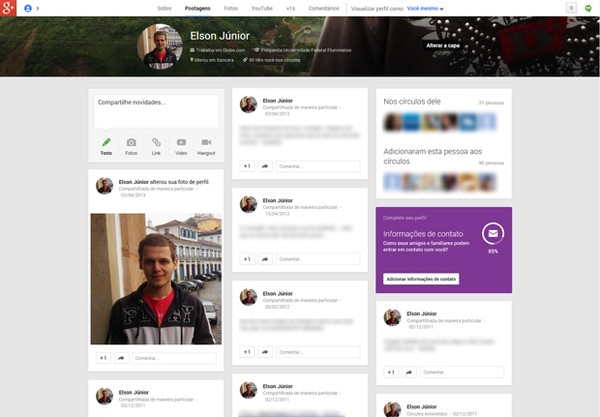Viewport: 600px width, 417px height.
Task: +1 the post dated 15/04/2012
Action: tap(247, 259)
